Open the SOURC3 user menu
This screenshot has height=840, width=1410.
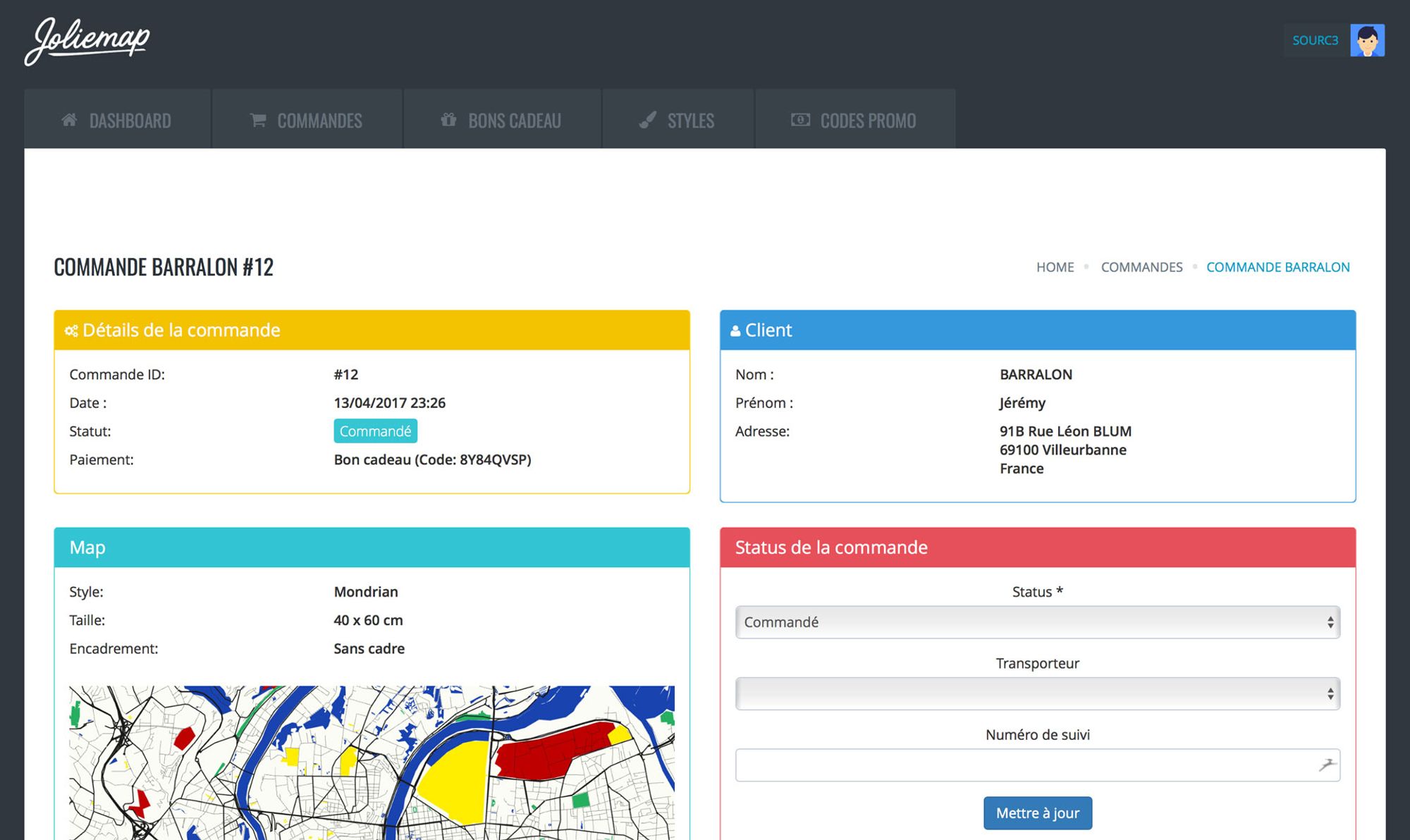[1315, 40]
